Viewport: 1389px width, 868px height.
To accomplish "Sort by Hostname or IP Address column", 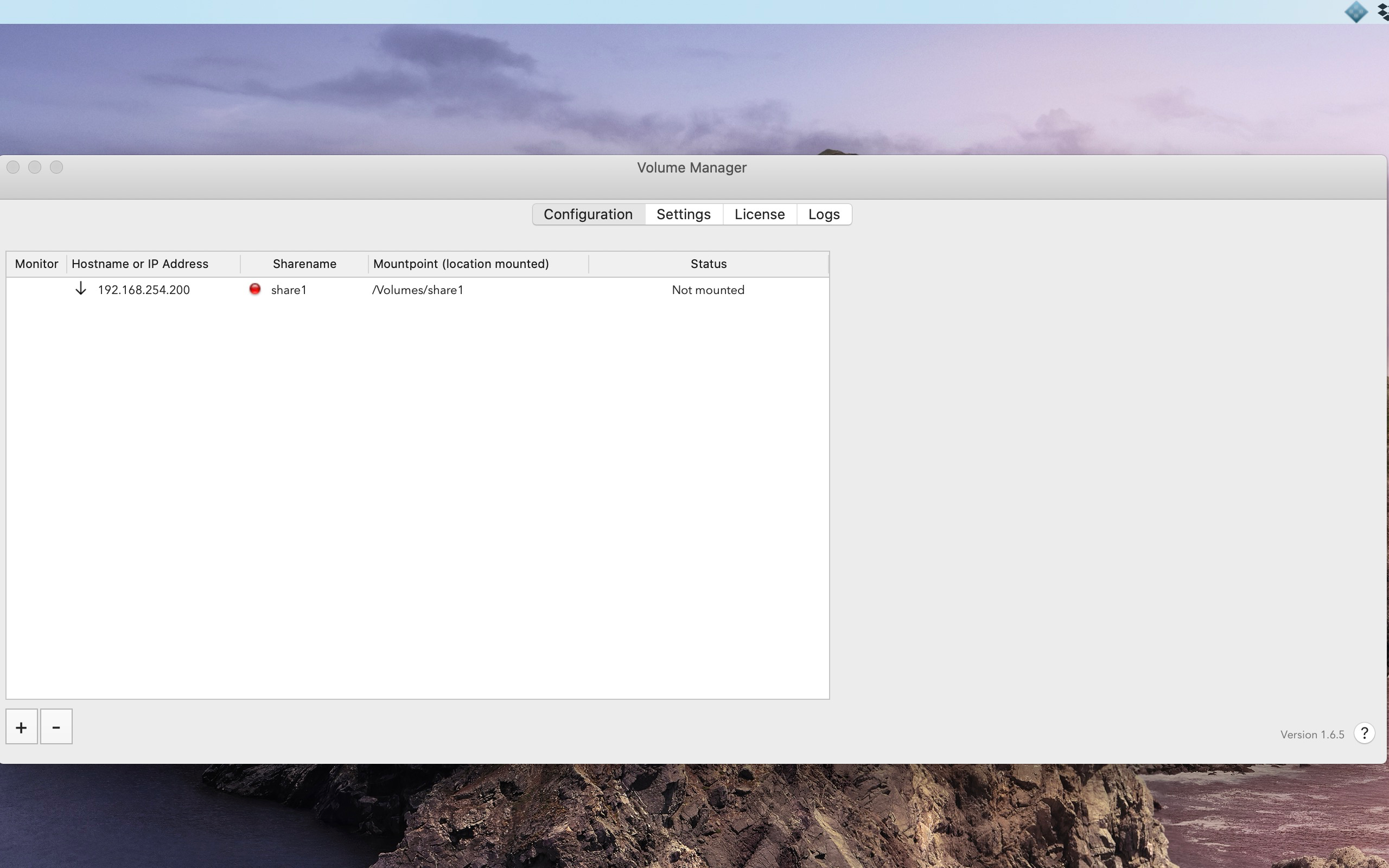I will coord(139,264).
